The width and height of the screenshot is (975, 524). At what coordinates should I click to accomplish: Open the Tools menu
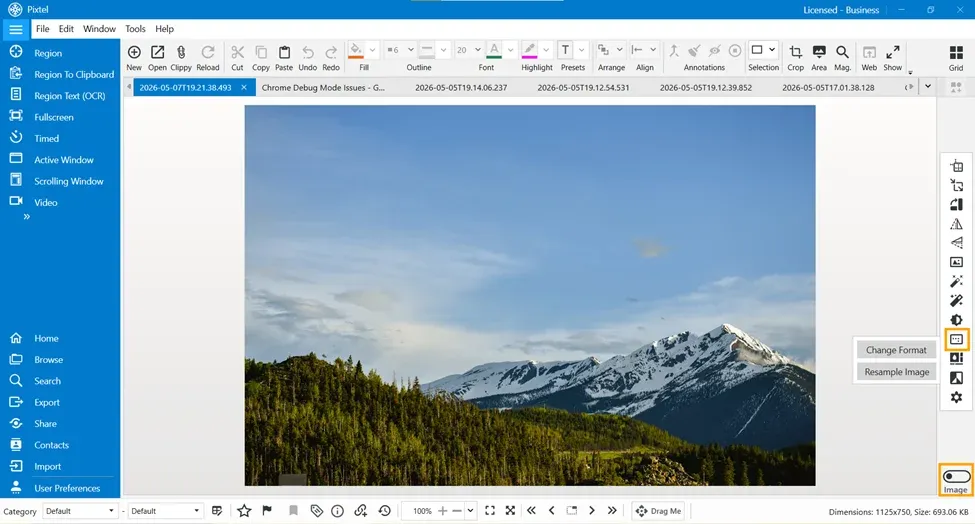tap(135, 29)
